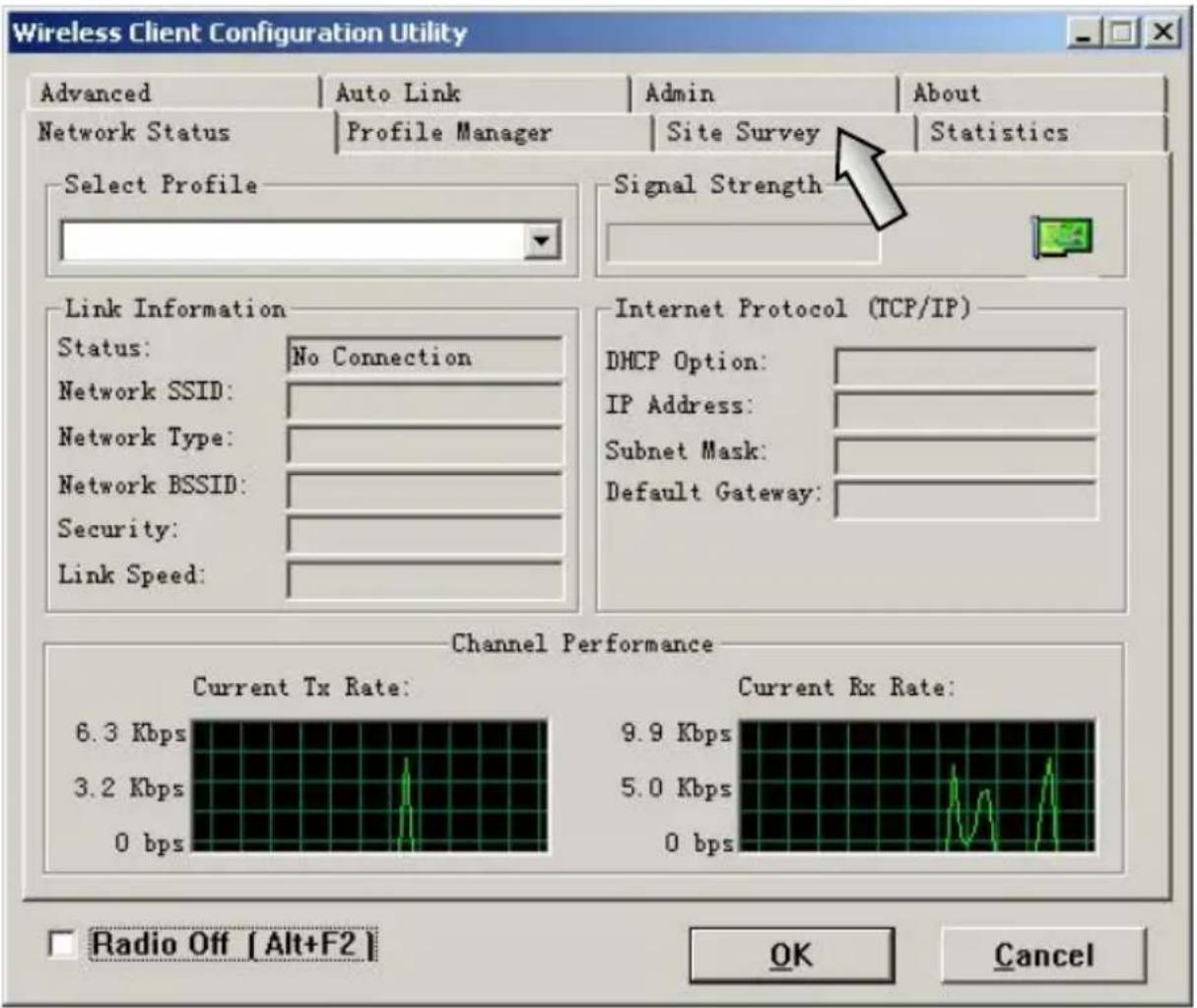Click the Default Gateway field

(x=965, y=500)
